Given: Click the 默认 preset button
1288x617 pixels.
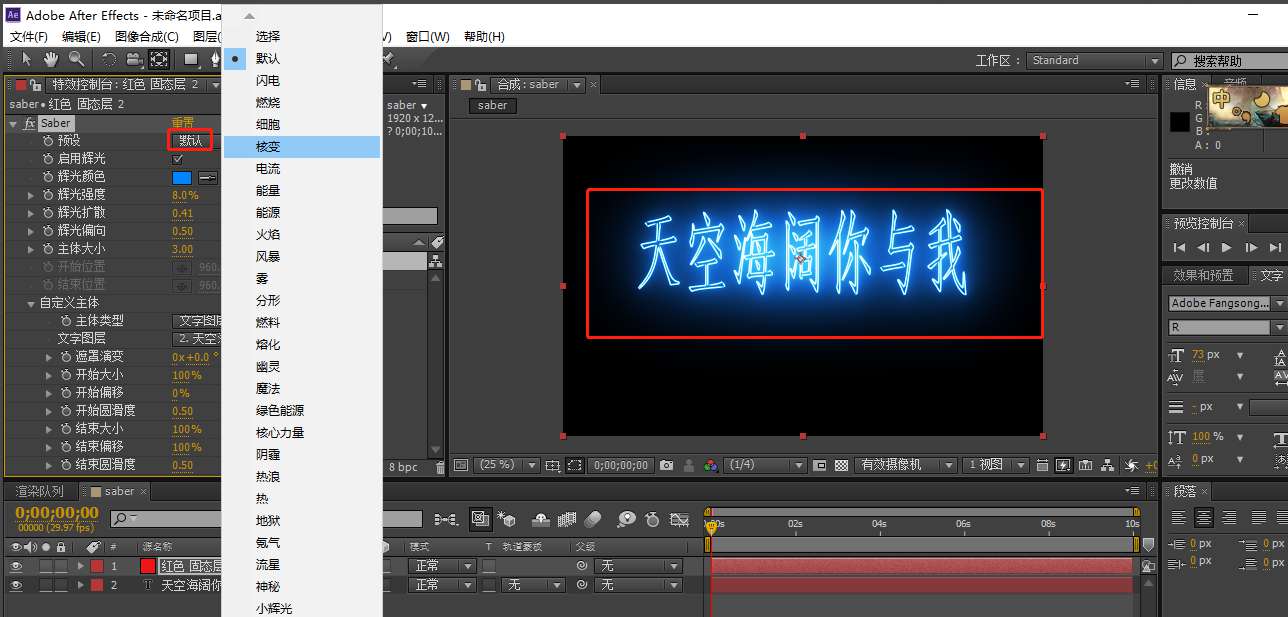Looking at the screenshot, I should point(190,140).
